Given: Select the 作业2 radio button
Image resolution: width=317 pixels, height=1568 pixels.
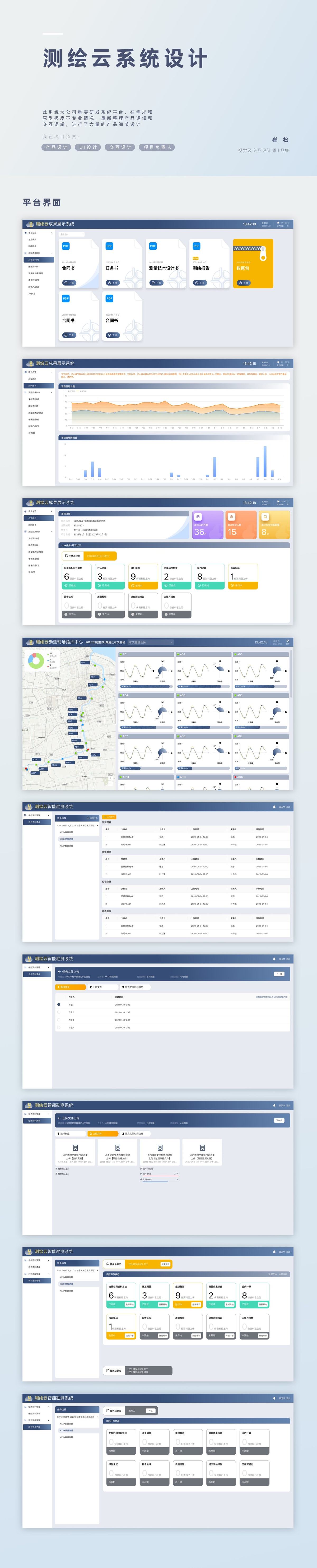Looking at the screenshot, I should point(59,1012).
